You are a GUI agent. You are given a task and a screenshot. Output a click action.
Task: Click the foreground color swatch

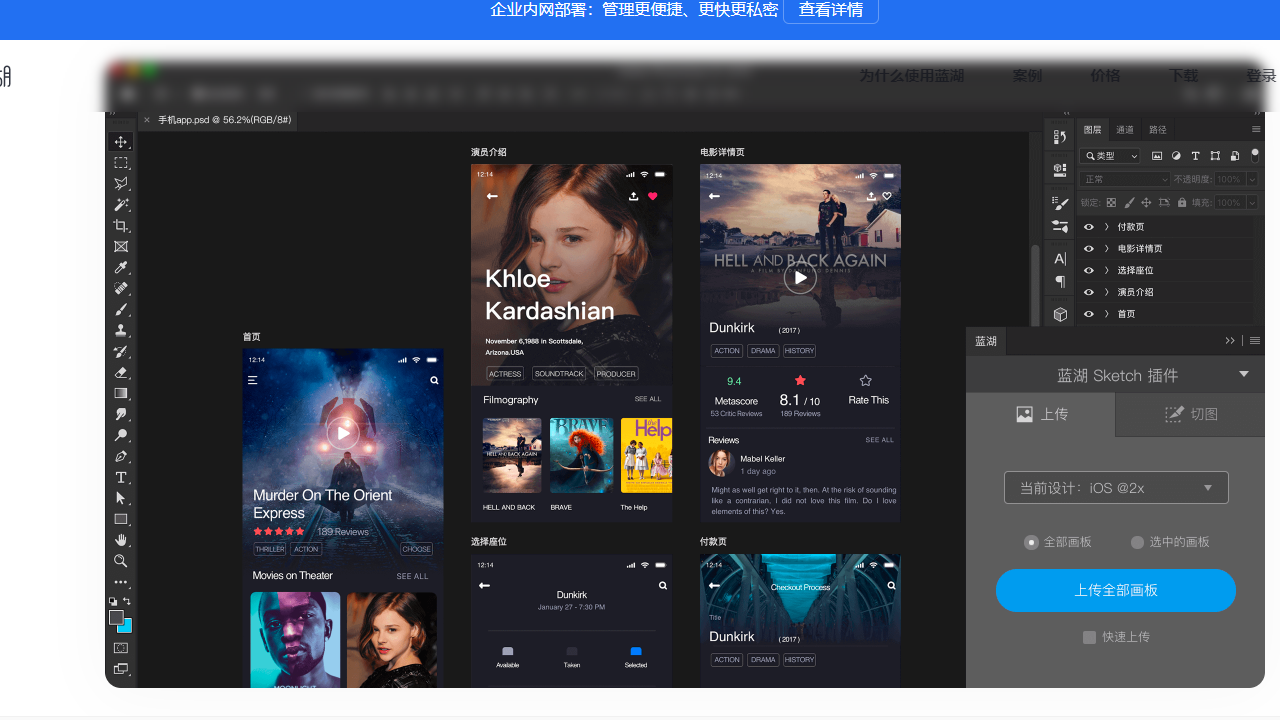click(117, 618)
